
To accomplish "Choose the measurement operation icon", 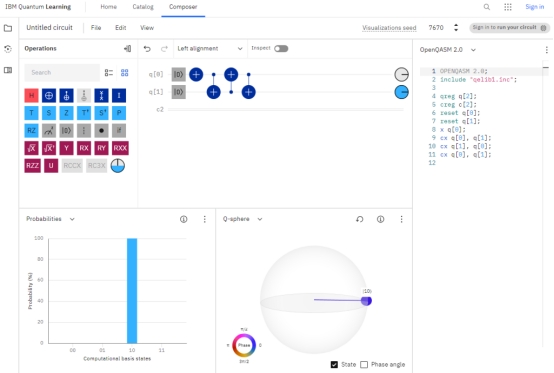I will [x=49, y=130].
